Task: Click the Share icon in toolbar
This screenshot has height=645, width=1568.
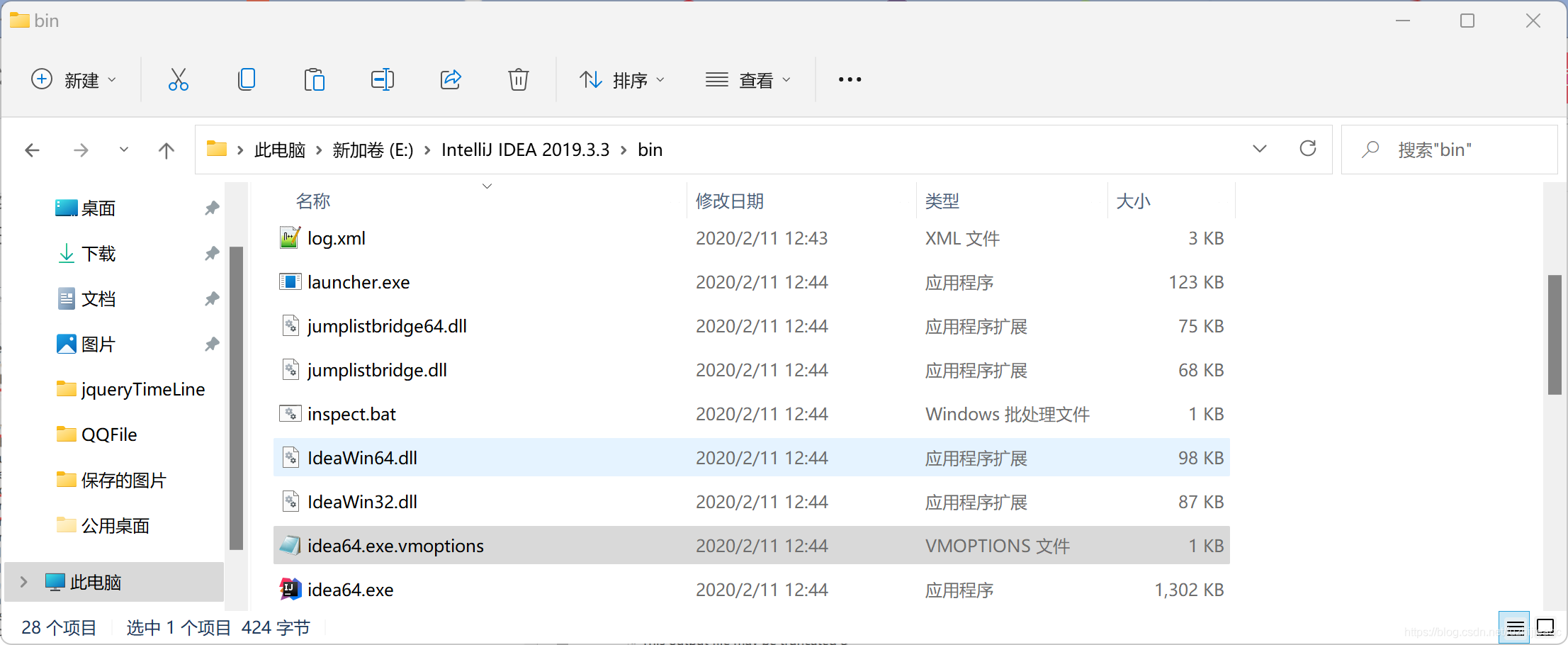Action: click(x=451, y=79)
